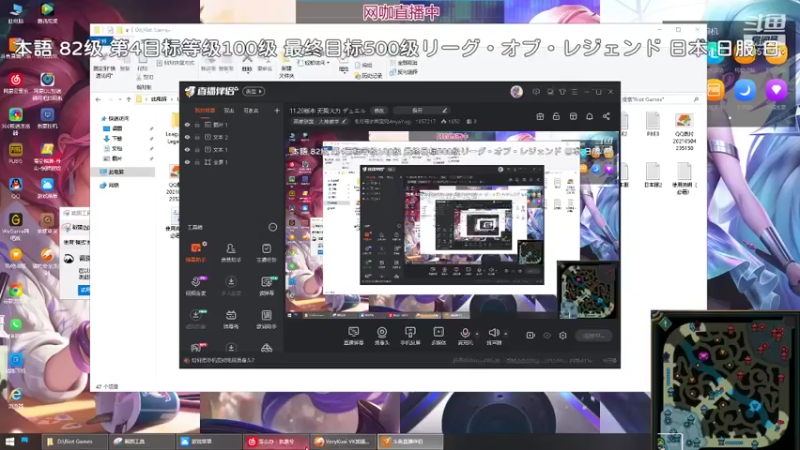Select second scene tab in sources panel
Screen dimensions: 800x450
tap(229, 110)
